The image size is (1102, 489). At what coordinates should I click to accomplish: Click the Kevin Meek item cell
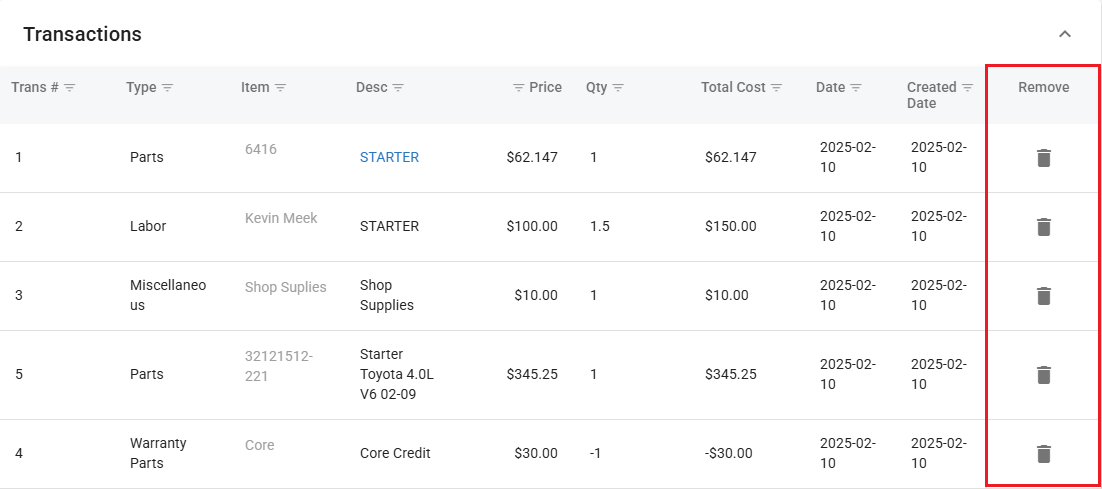pos(281,218)
